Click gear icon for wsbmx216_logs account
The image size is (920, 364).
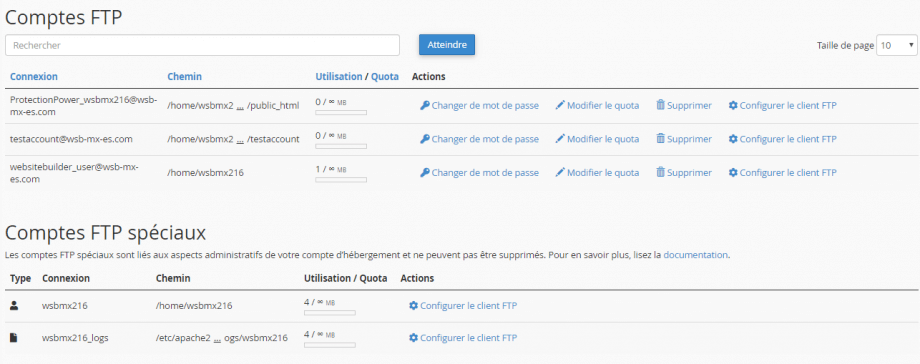point(413,338)
